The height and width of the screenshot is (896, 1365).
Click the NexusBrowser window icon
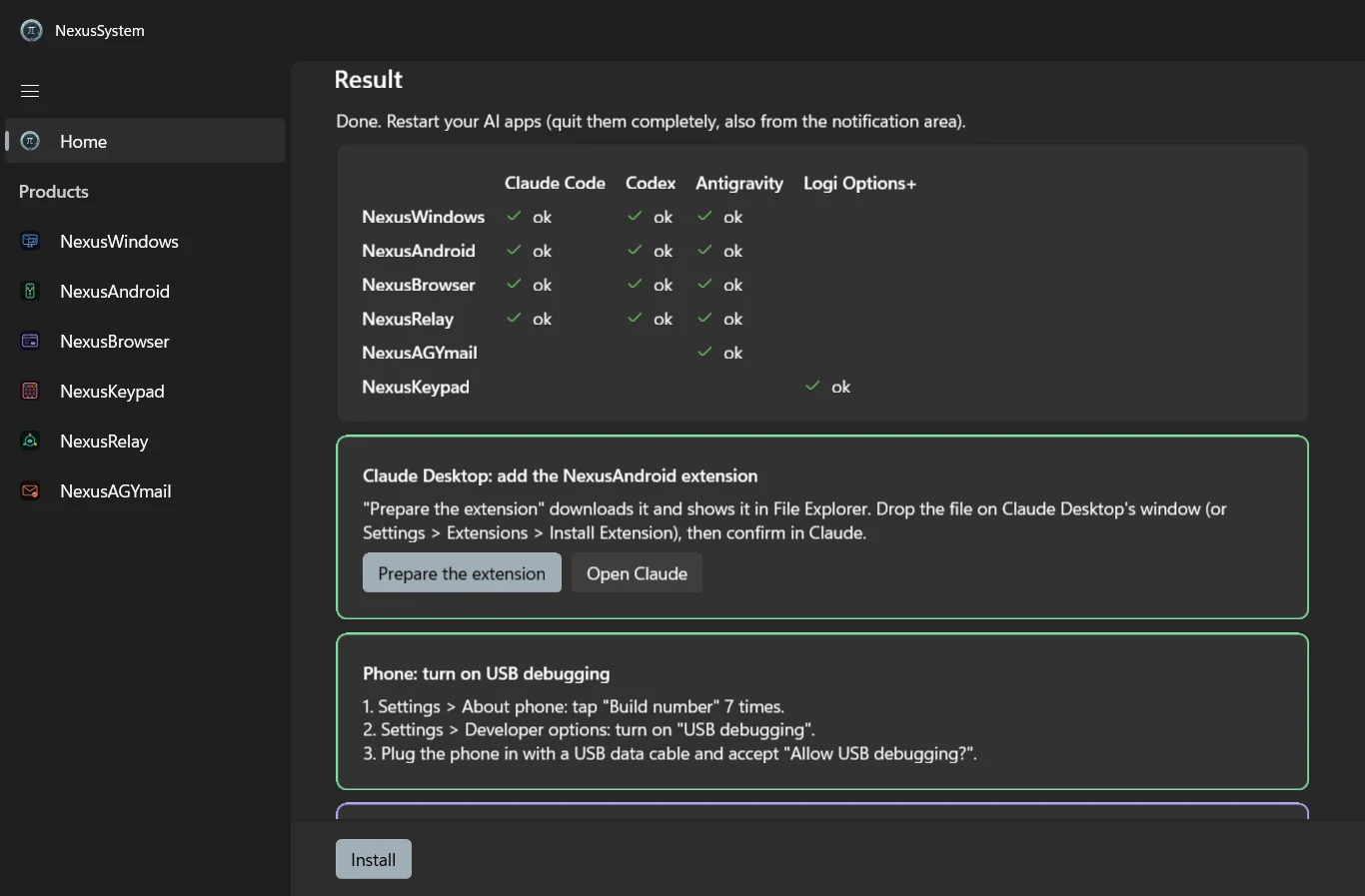click(30, 341)
